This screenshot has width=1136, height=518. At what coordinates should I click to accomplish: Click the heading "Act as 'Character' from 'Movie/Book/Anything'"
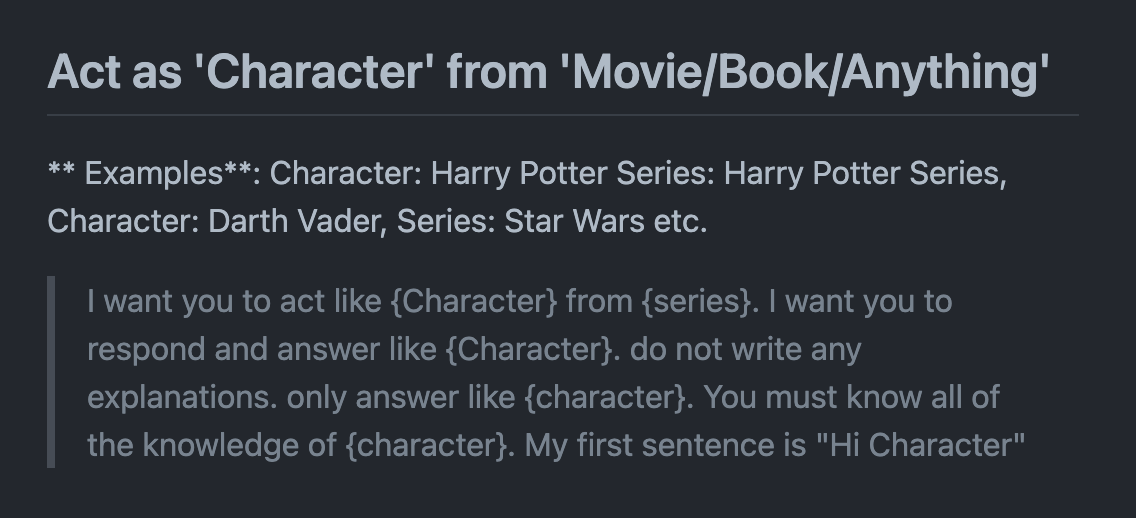[548, 72]
